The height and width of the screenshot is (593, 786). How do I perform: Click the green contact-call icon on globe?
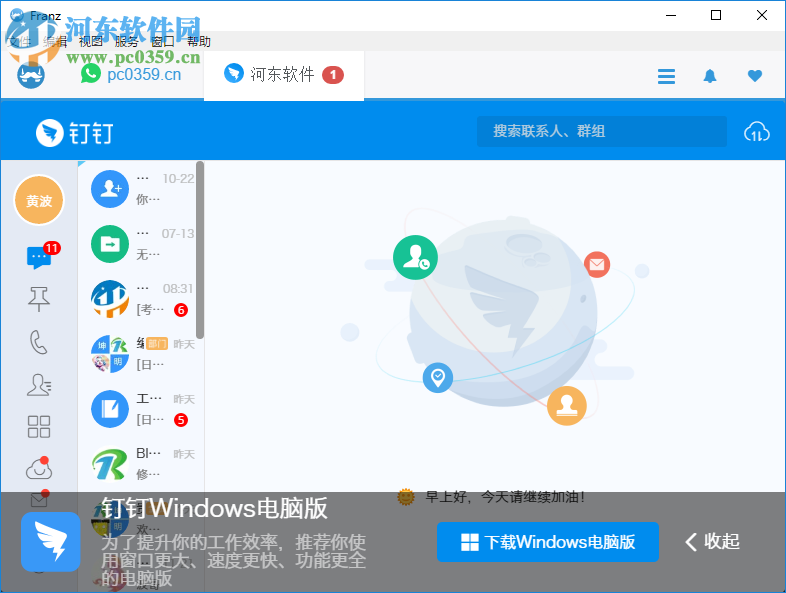pyautogui.click(x=415, y=258)
